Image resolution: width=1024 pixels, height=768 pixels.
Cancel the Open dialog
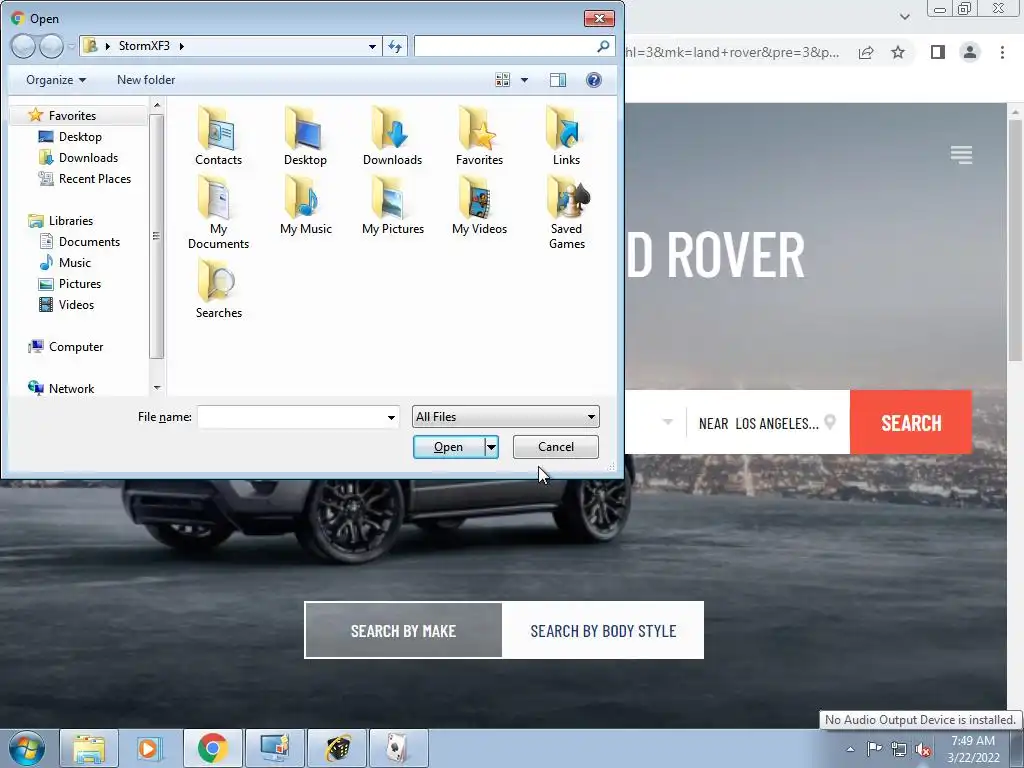click(x=556, y=447)
